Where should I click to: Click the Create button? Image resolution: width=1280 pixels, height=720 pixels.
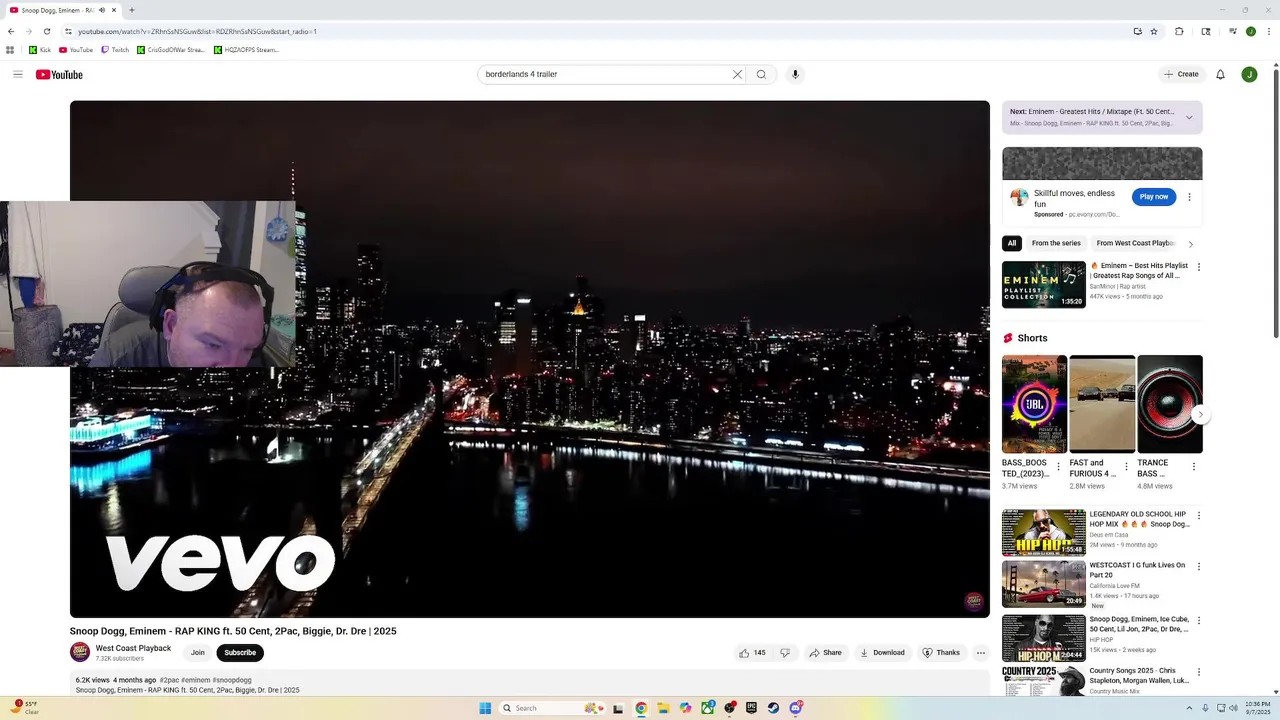[x=1181, y=74]
